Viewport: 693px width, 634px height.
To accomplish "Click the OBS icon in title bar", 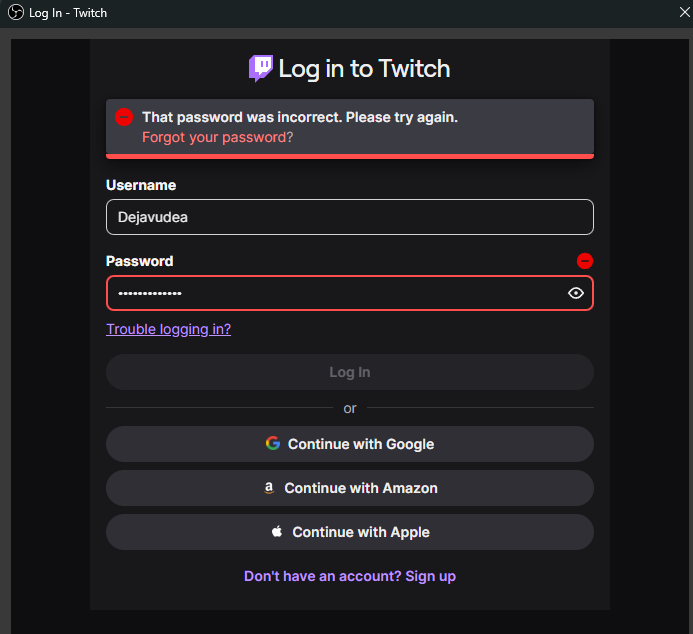I will click(15, 13).
